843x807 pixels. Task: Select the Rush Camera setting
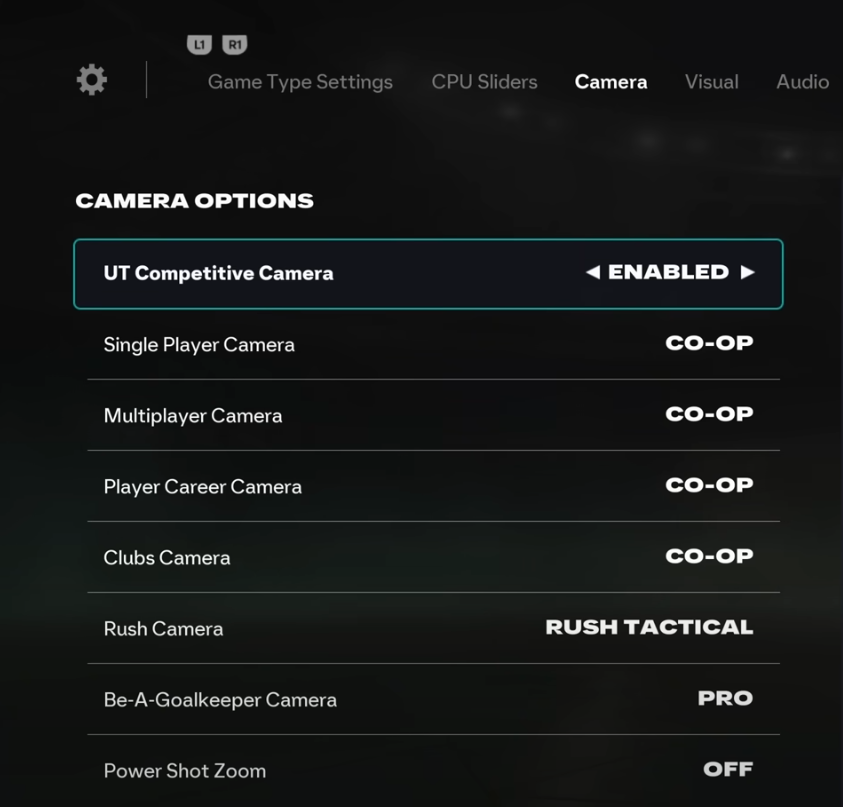pos(433,629)
